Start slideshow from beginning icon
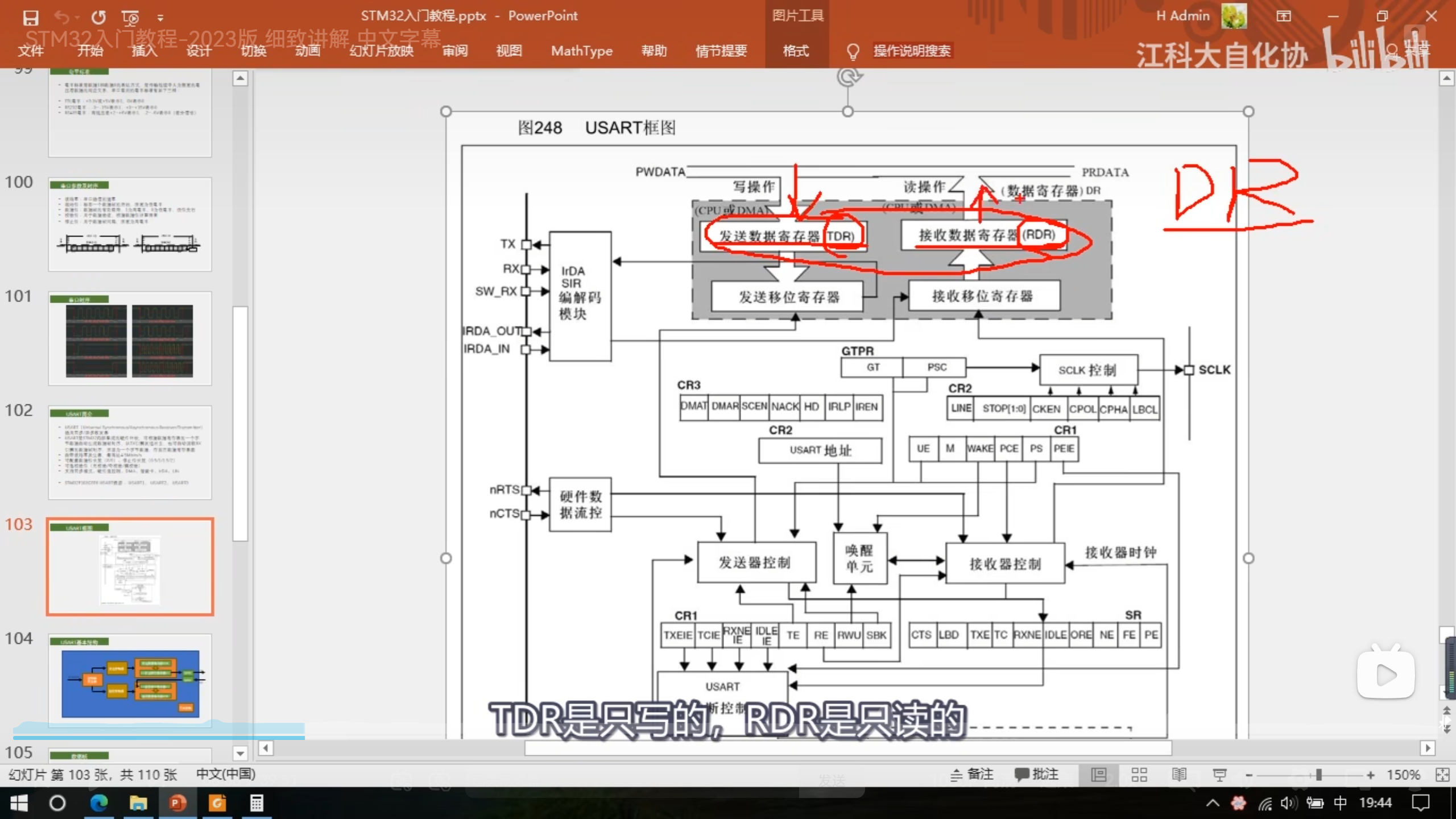1456x819 pixels. point(130,17)
